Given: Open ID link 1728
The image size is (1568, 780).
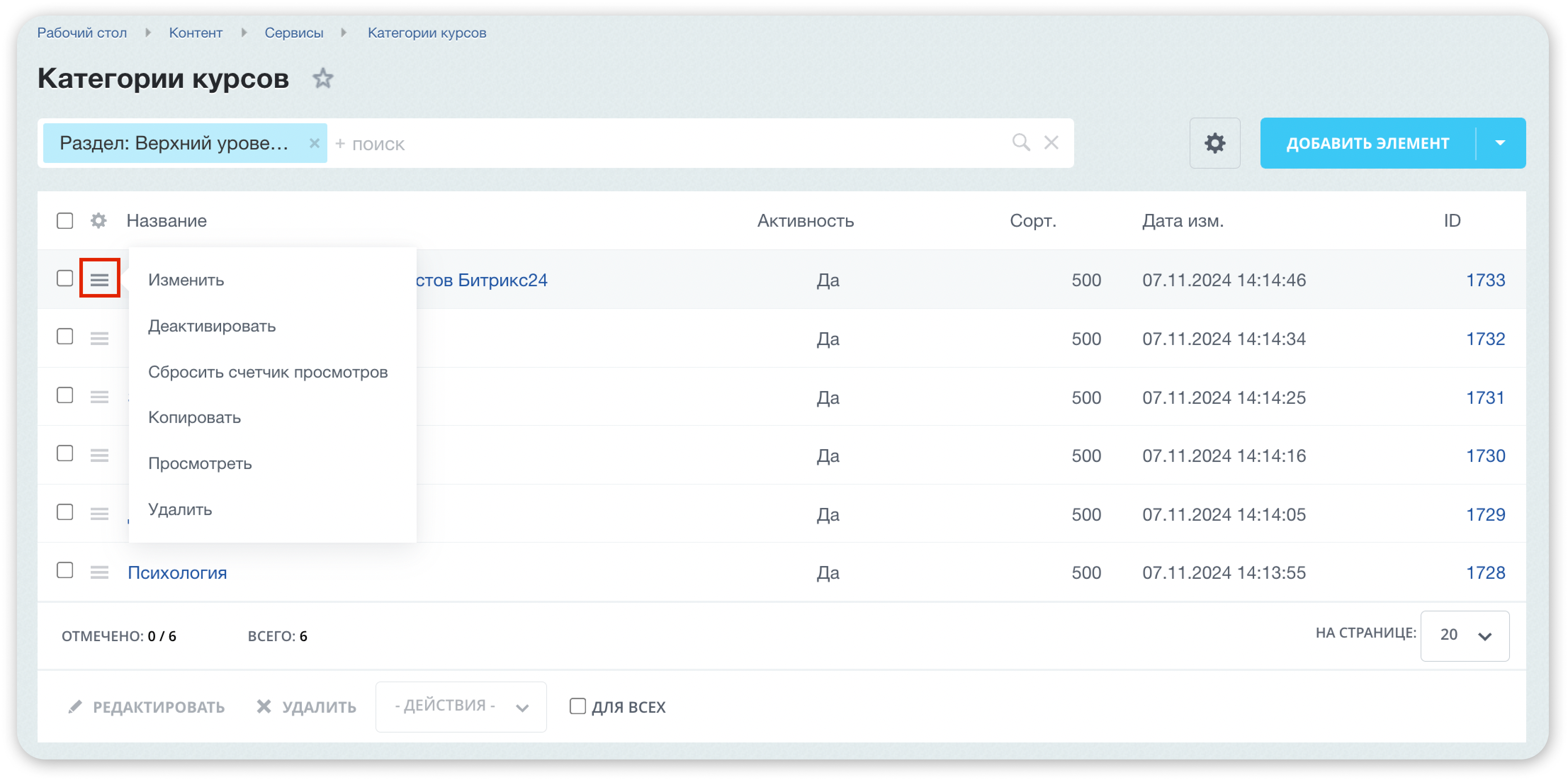Looking at the screenshot, I should tap(1485, 572).
